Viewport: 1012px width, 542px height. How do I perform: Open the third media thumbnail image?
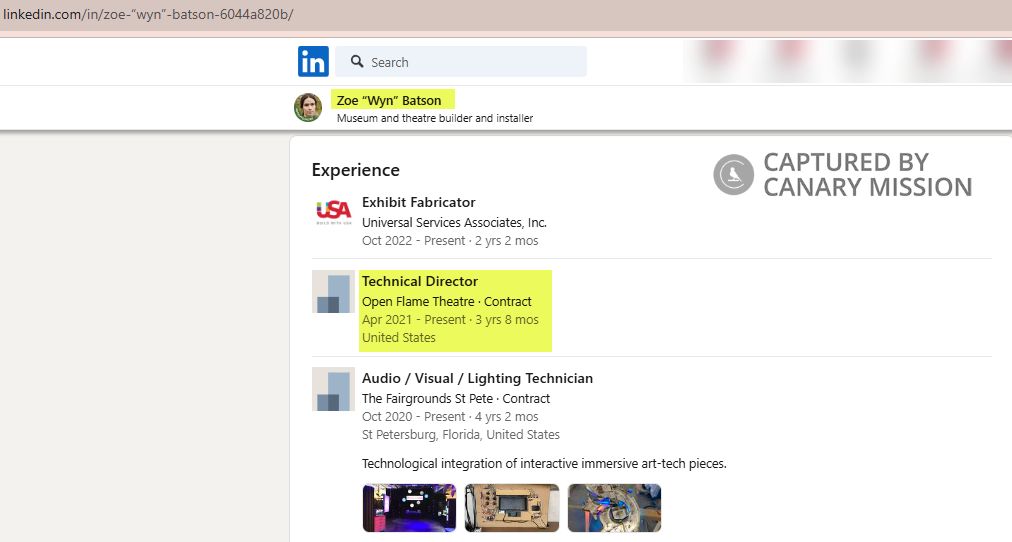tap(614, 508)
